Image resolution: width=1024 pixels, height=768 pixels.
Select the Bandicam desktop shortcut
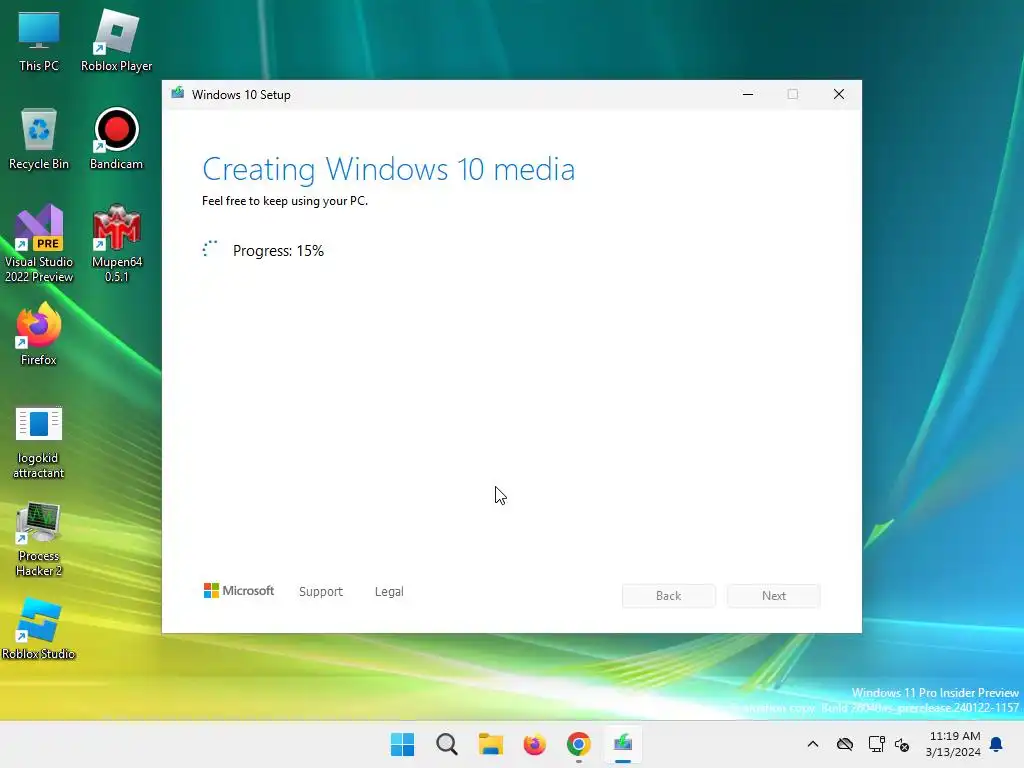pos(116,138)
